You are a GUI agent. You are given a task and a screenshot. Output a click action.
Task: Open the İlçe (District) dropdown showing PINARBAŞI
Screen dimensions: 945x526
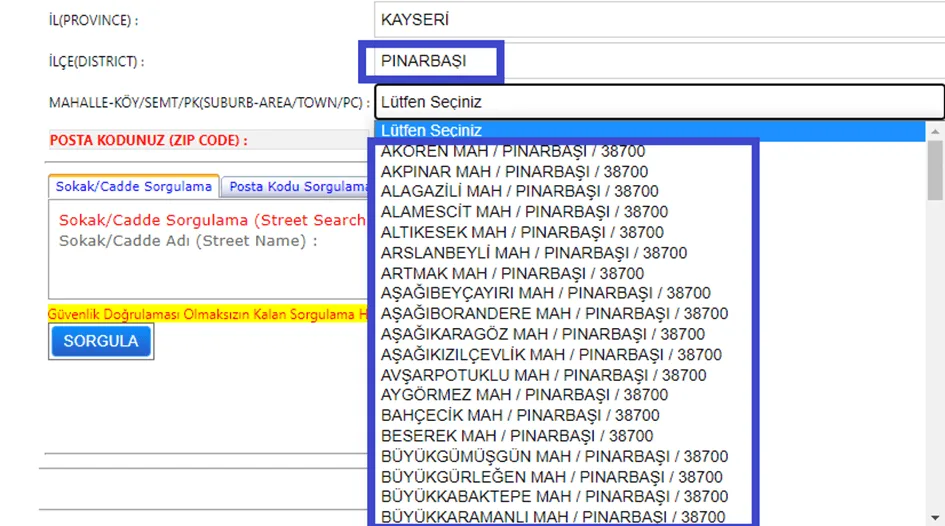coord(659,61)
